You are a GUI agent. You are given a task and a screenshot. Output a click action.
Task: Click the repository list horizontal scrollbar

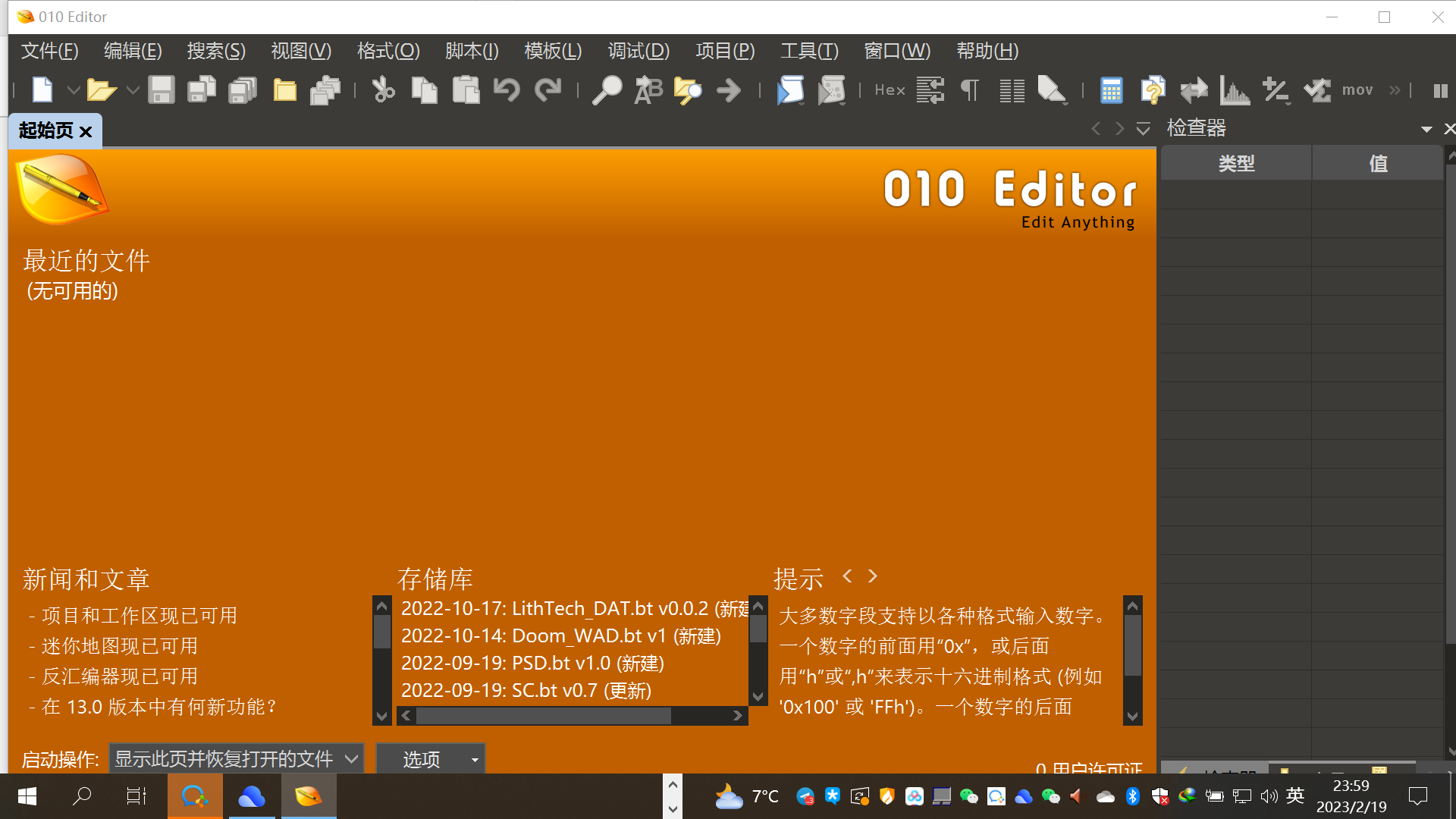click(x=572, y=716)
